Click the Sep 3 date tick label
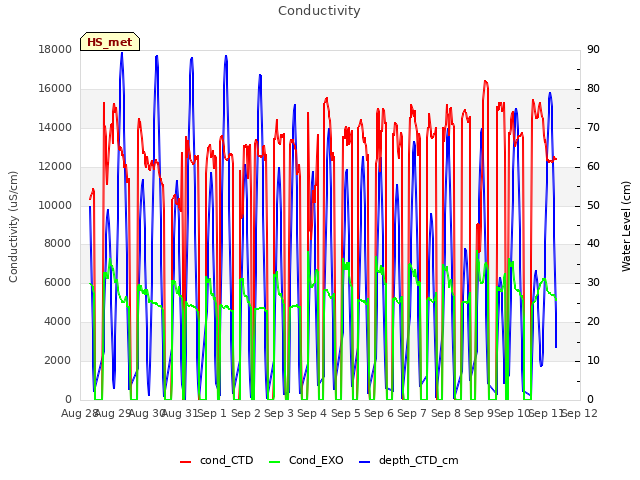This screenshot has height=480, width=640. [x=279, y=413]
